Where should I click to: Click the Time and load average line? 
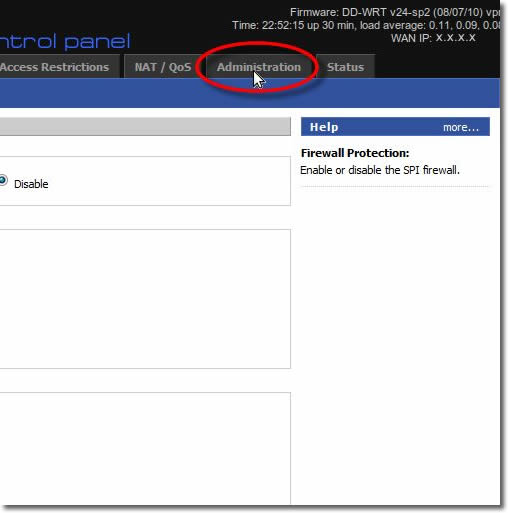pyautogui.click(x=366, y=25)
